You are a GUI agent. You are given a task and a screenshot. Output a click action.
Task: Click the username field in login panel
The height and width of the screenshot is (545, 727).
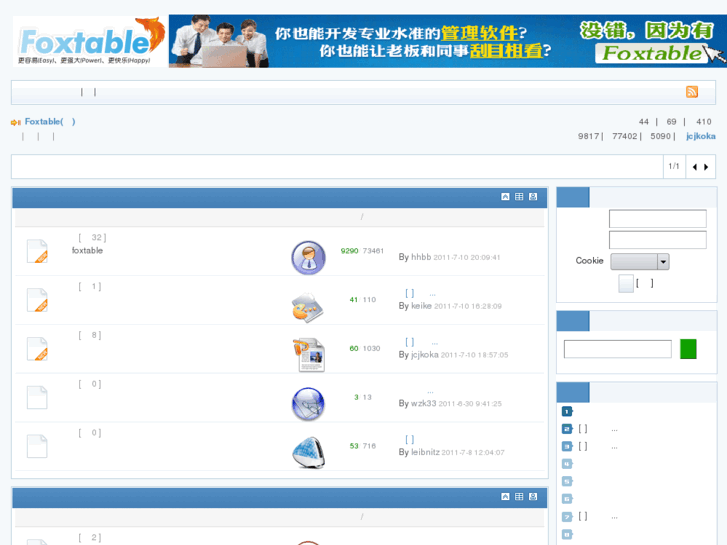point(658,218)
